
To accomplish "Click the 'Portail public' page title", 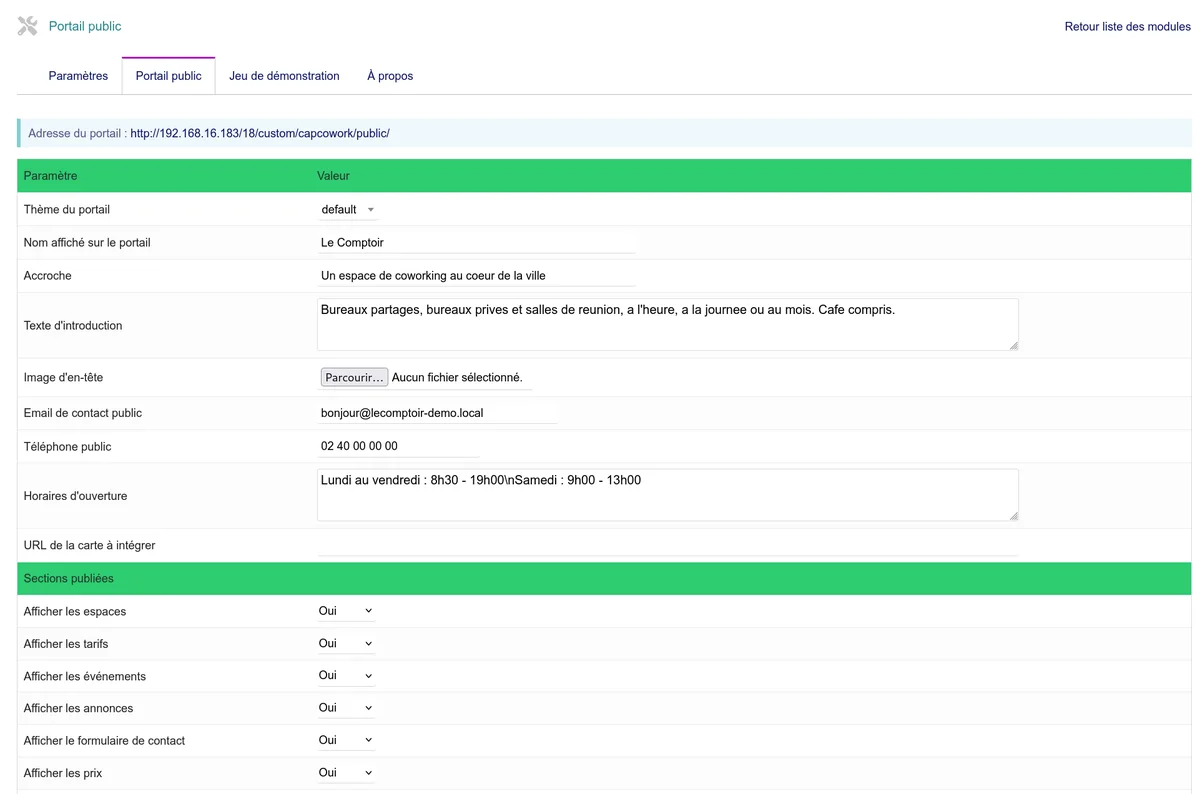I will 85,26.
